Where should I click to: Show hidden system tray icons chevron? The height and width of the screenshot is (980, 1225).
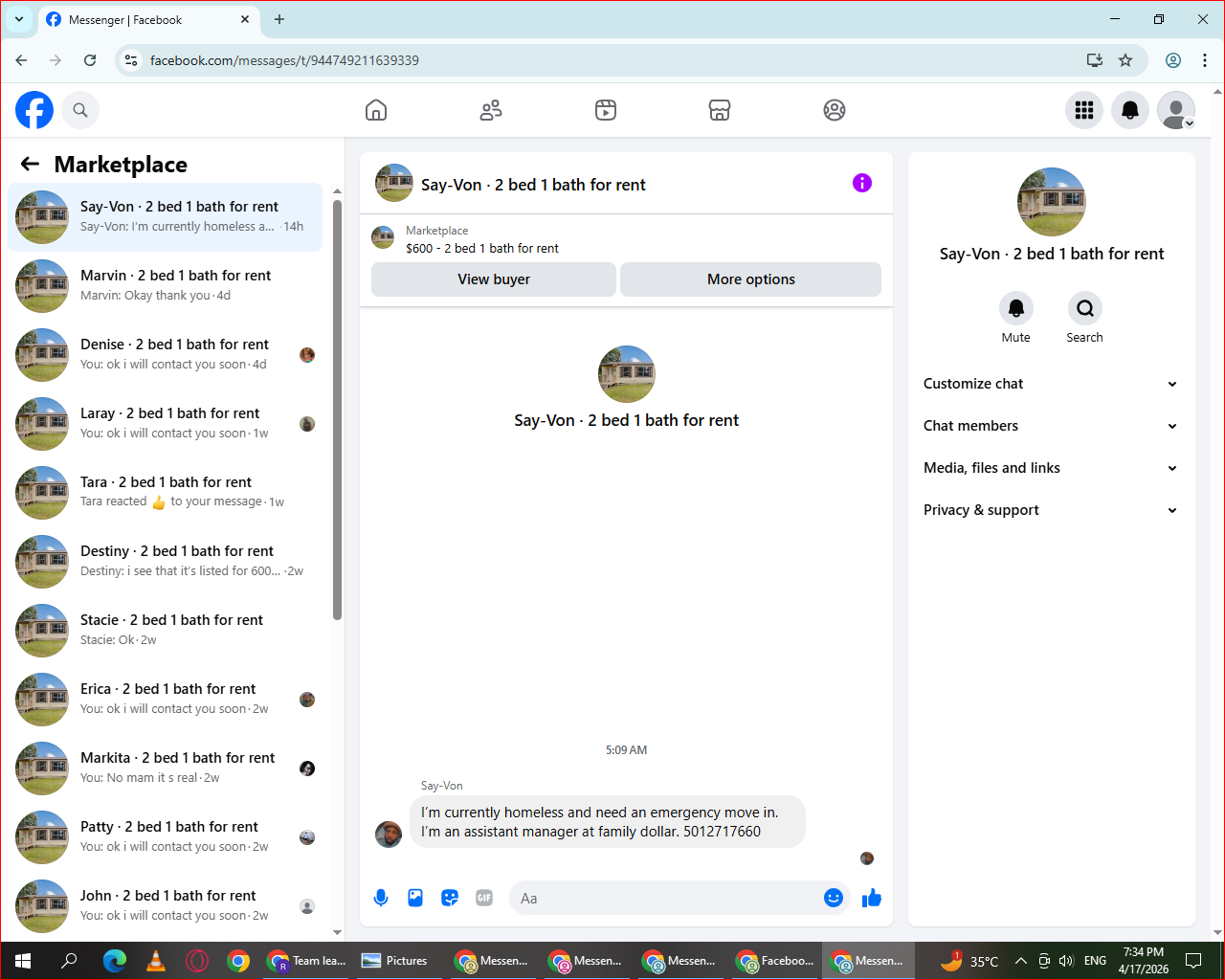[x=1021, y=961]
